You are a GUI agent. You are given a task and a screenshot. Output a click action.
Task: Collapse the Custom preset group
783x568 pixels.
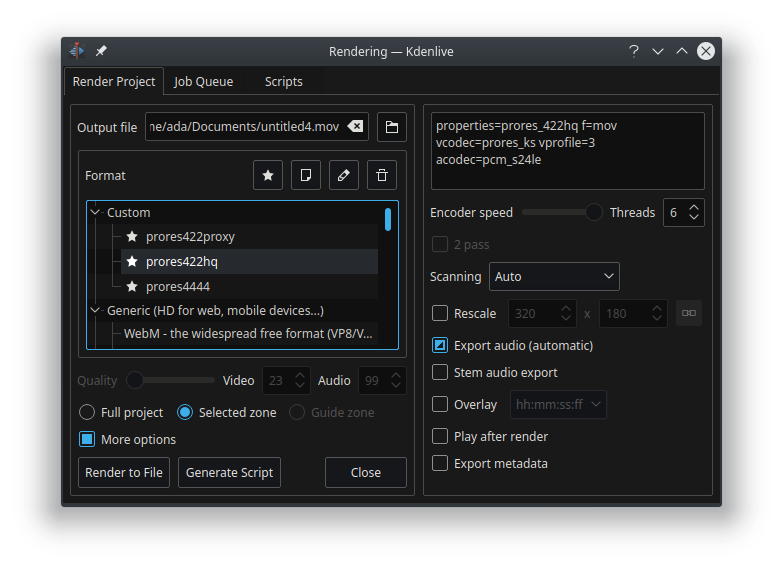click(x=94, y=212)
